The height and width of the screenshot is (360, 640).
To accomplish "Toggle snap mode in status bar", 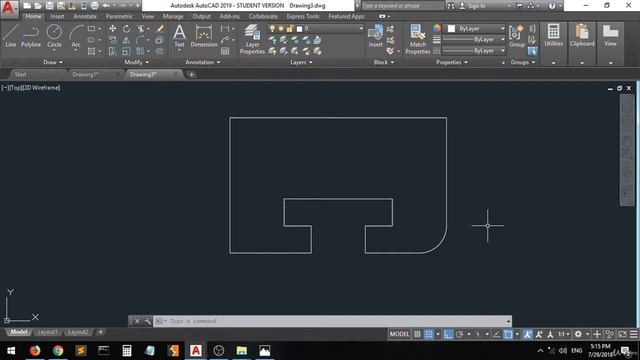I will point(429,334).
